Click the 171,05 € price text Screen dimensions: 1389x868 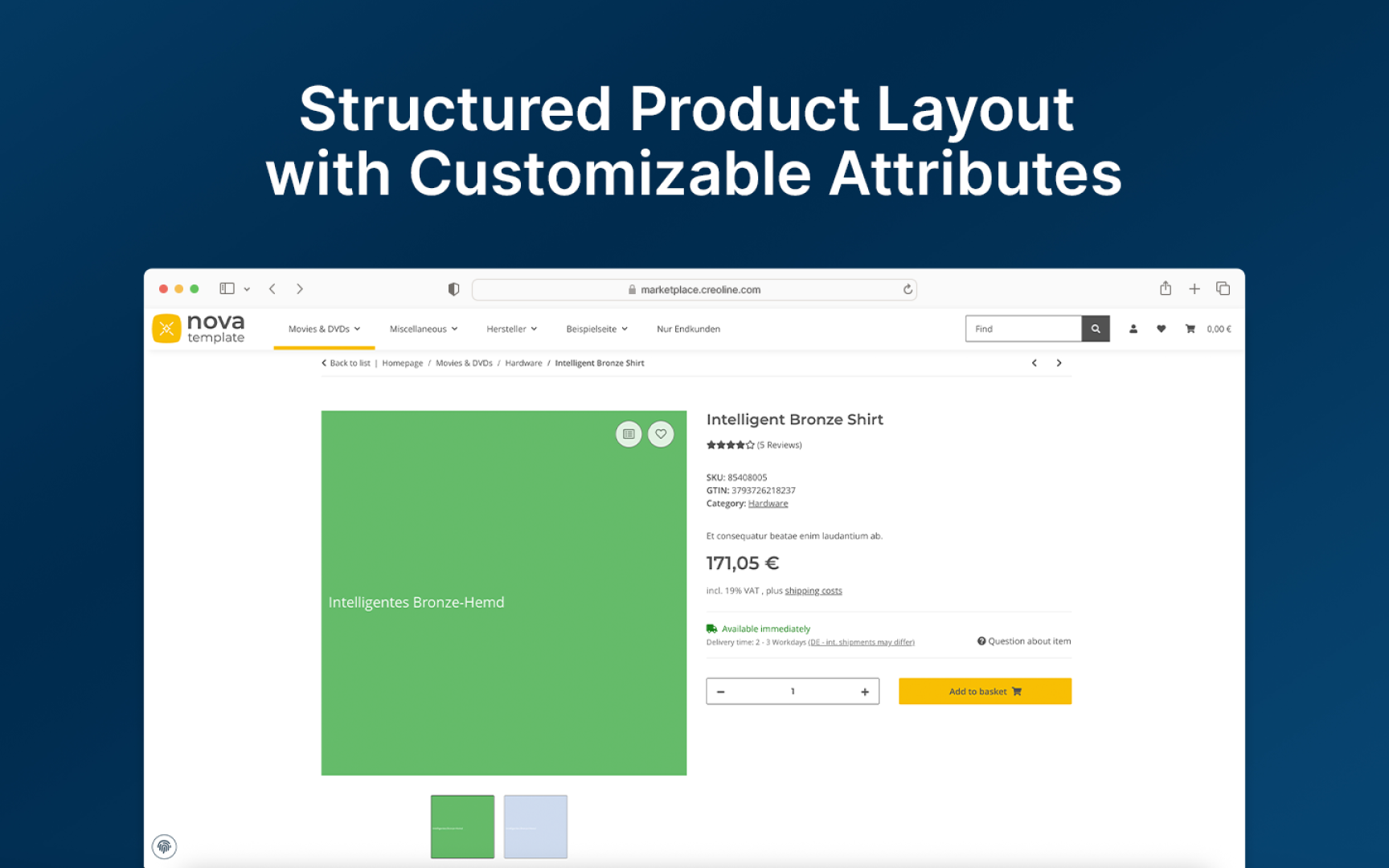(x=743, y=563)
